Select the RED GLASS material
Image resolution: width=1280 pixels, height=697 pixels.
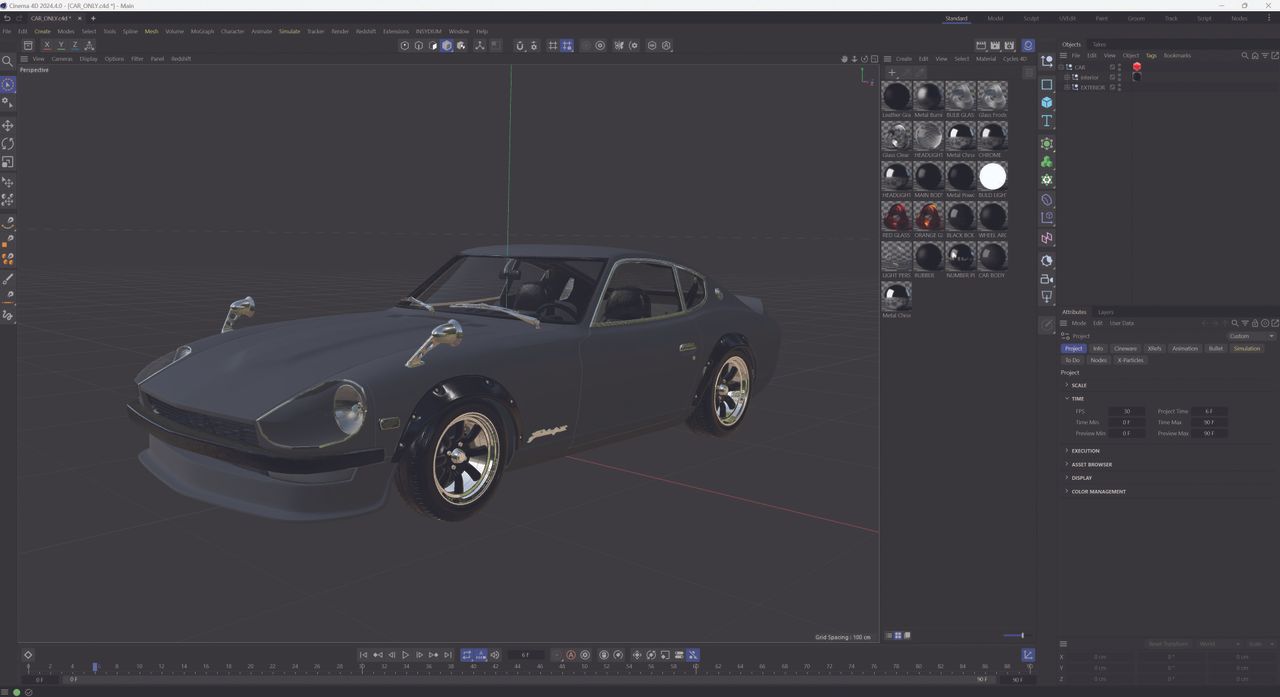896,216
